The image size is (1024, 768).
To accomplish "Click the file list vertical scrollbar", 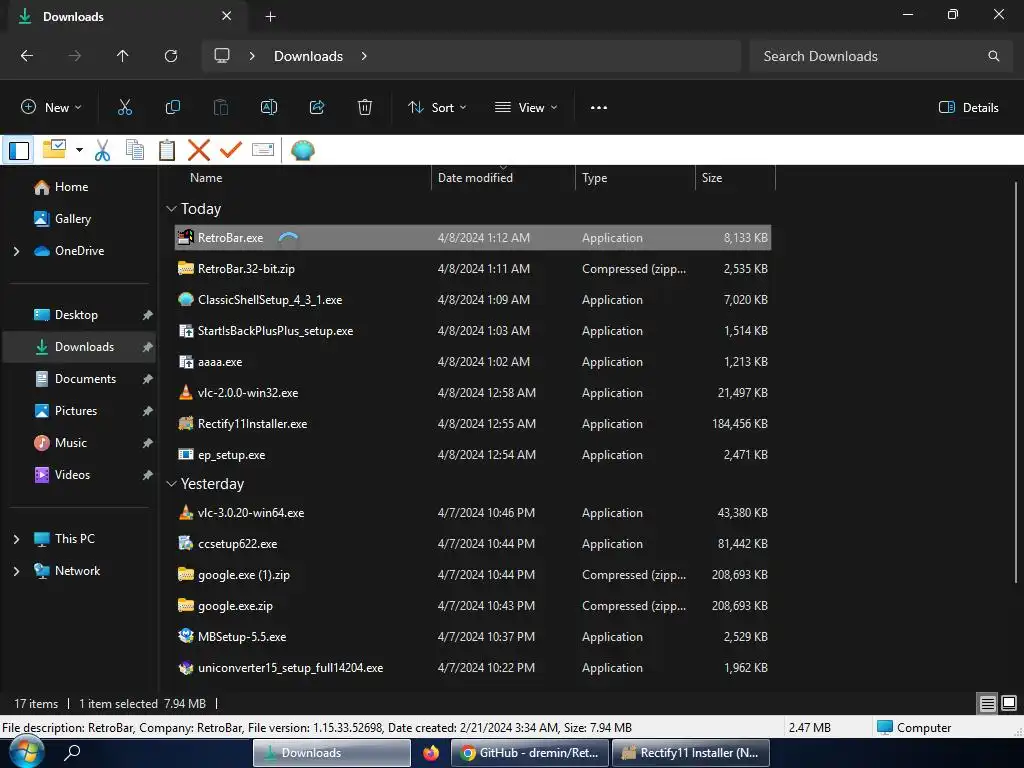I will point(1016,383).
